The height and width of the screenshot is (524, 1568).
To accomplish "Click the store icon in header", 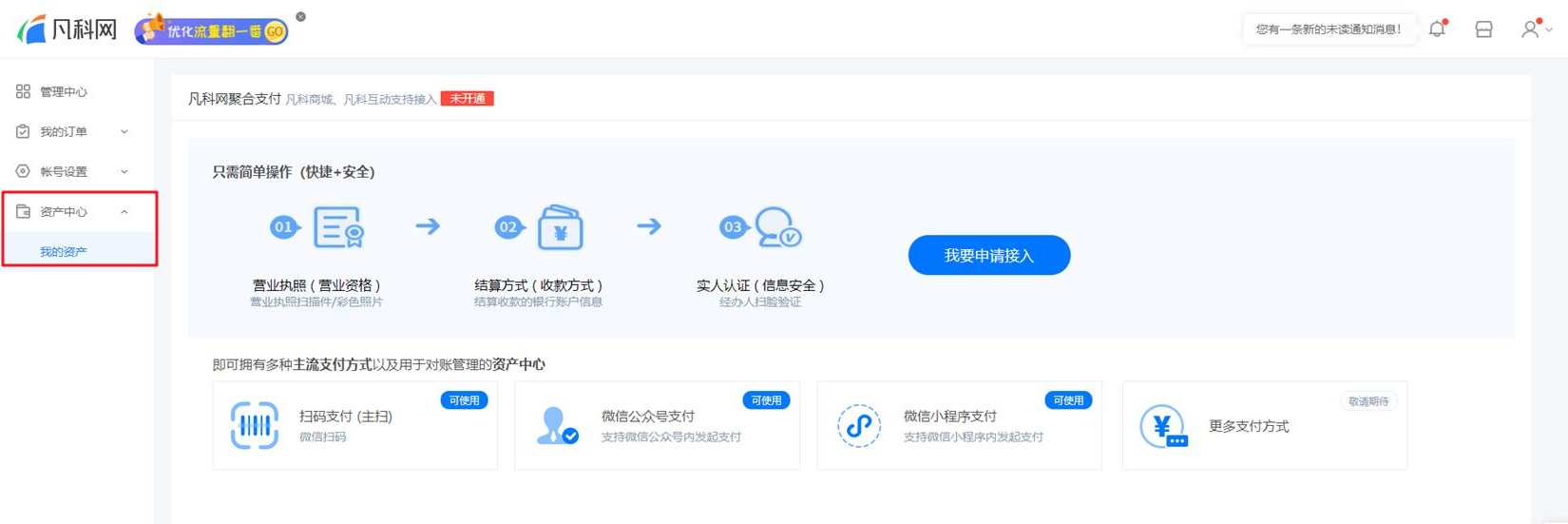I will tap(1483, 29).
